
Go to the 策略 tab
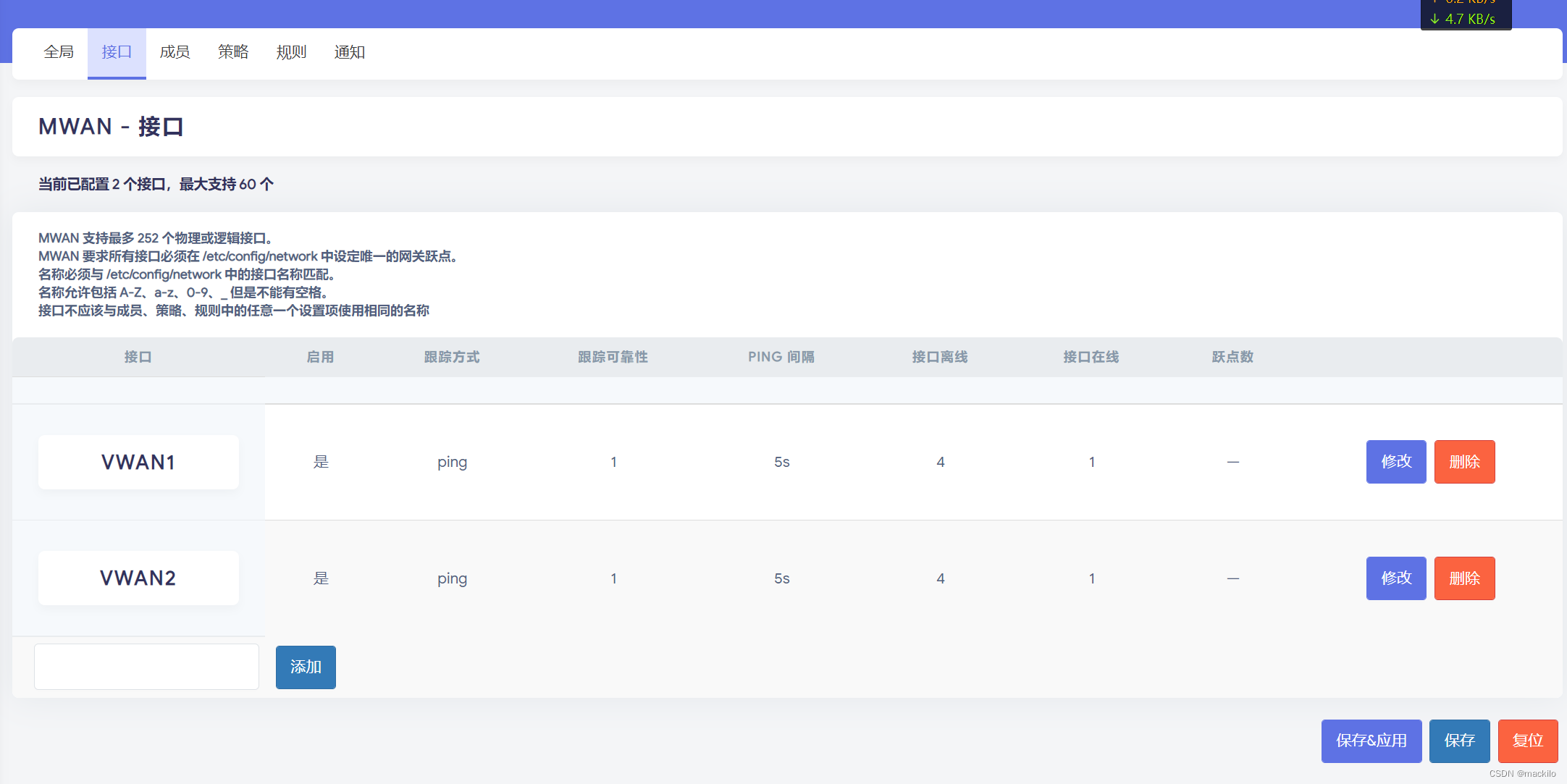[x=233, y=52]
